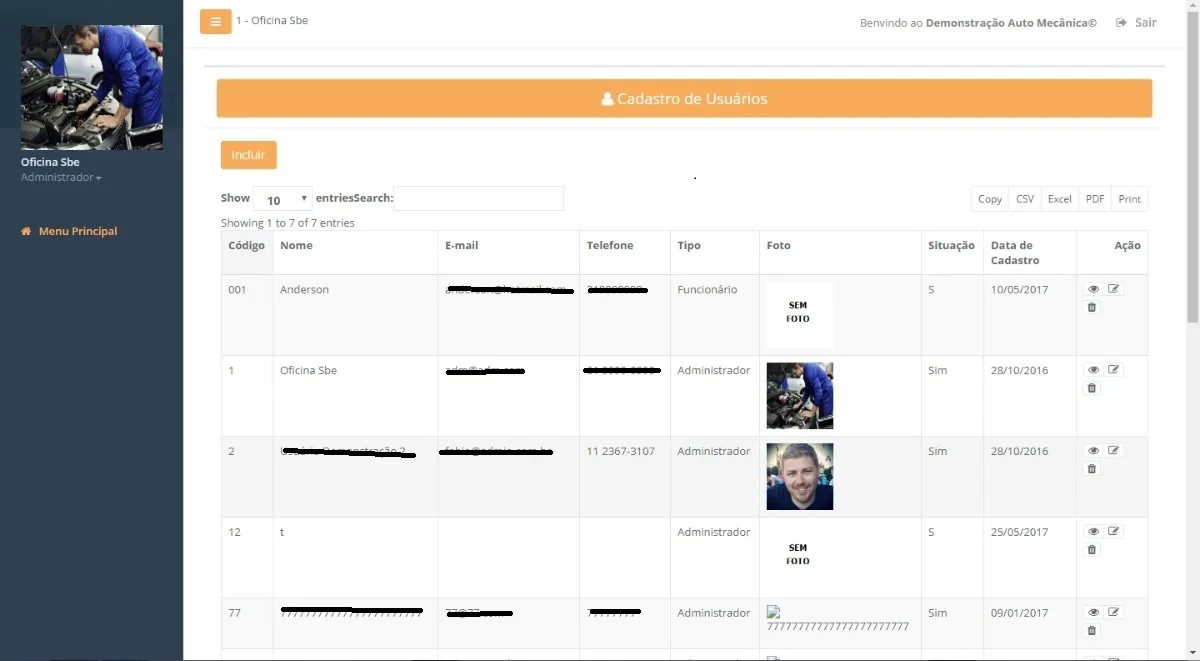This screenshot has height=661, width=1200.
Task: Click the phone '11 2367-3107'
Action: click(620, 452)
